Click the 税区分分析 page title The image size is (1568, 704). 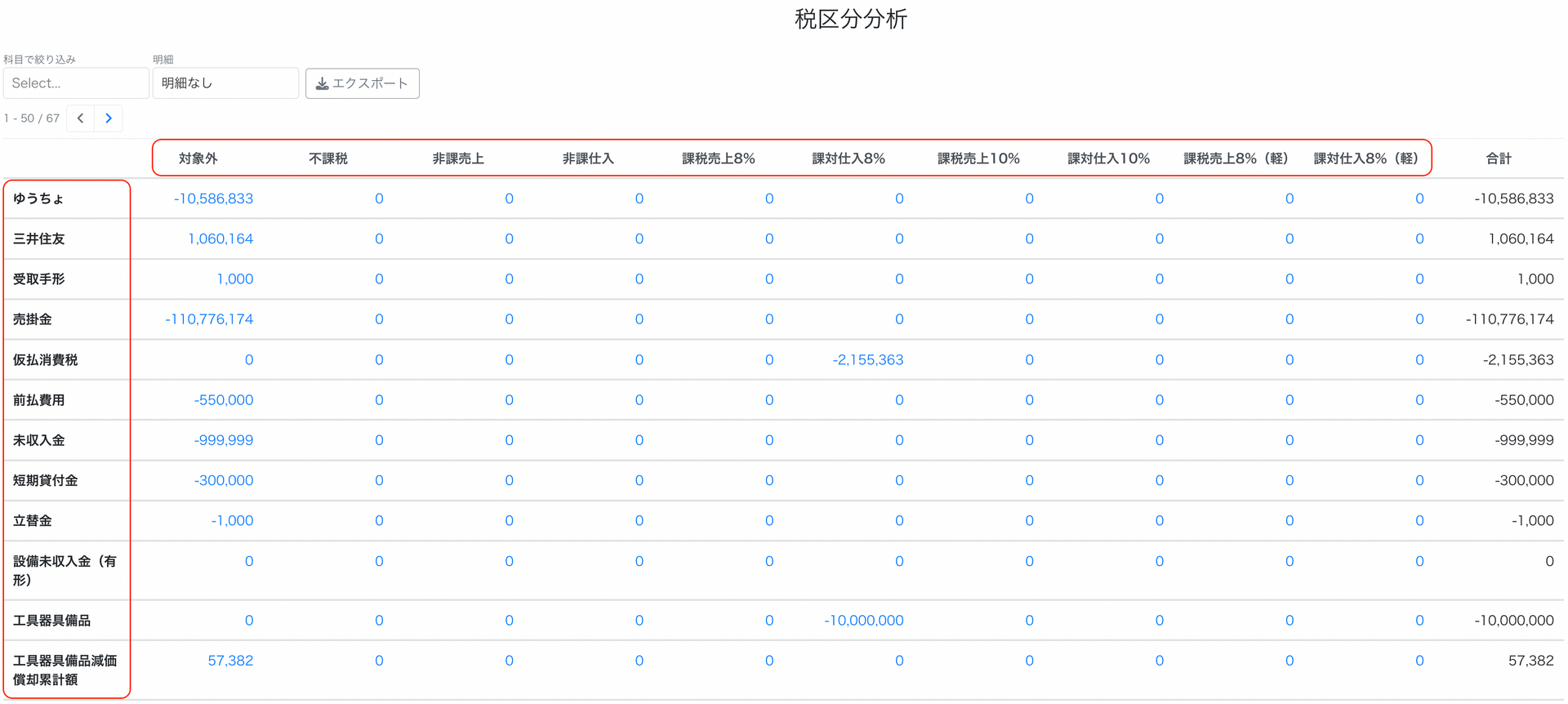851,19
